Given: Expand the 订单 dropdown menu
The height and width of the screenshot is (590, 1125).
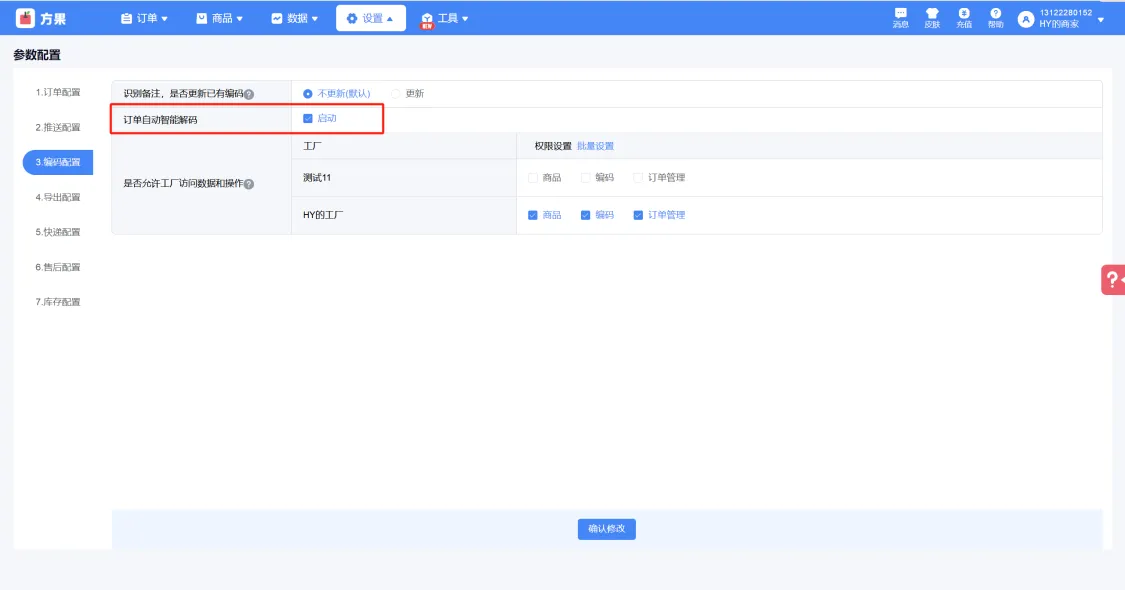Looking at the screenshot, I should [x=144, y=18].
